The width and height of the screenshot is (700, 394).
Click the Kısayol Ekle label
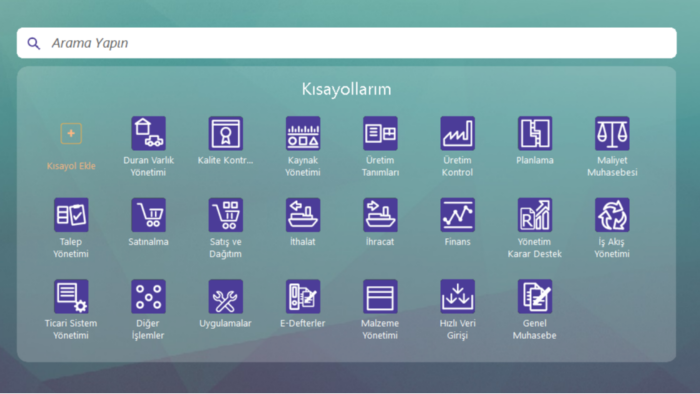click(71, 166)
